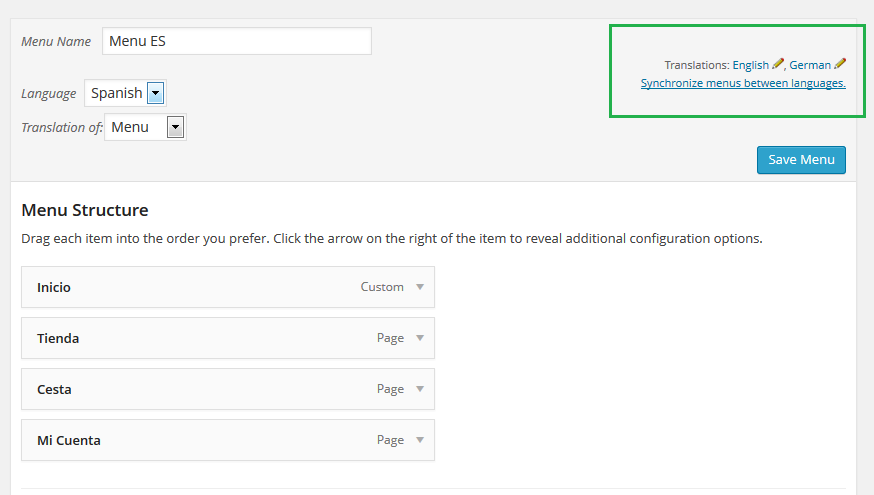Open the Language dropdown showing Spanish
The image size is (874, 495).
pyautogui.click(x=125, y=93)
